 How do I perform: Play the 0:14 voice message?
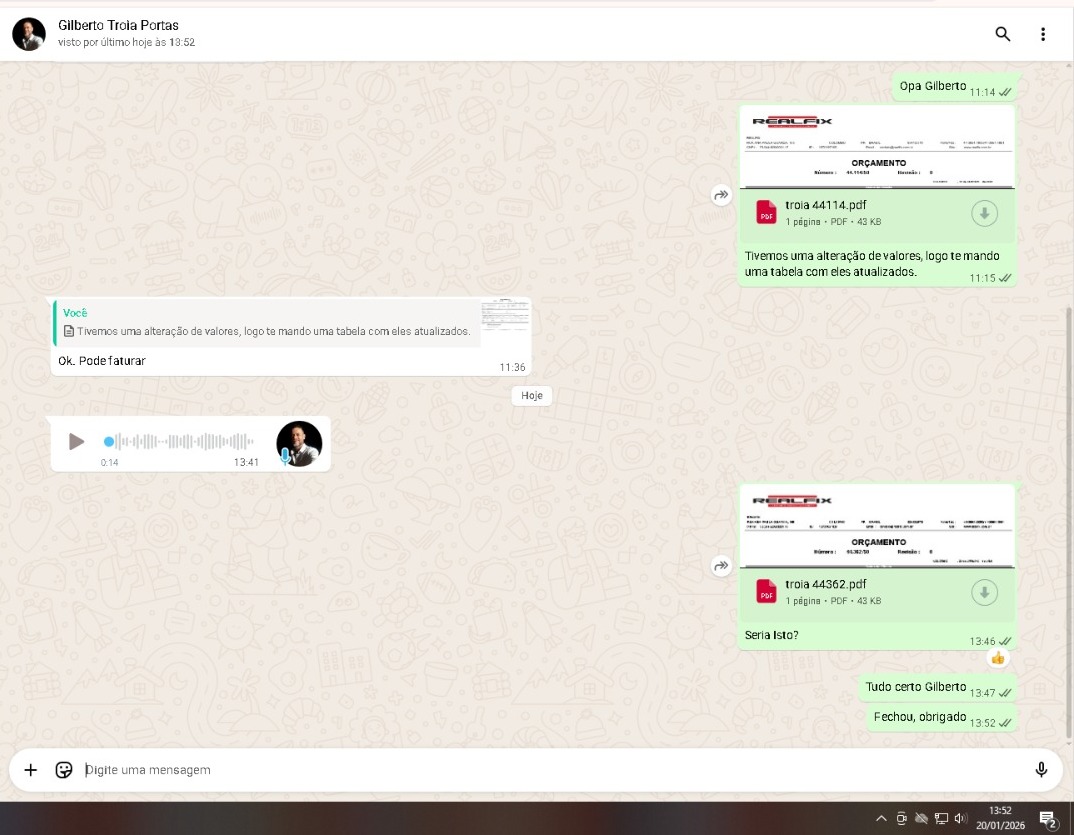[x=76, y=441]
